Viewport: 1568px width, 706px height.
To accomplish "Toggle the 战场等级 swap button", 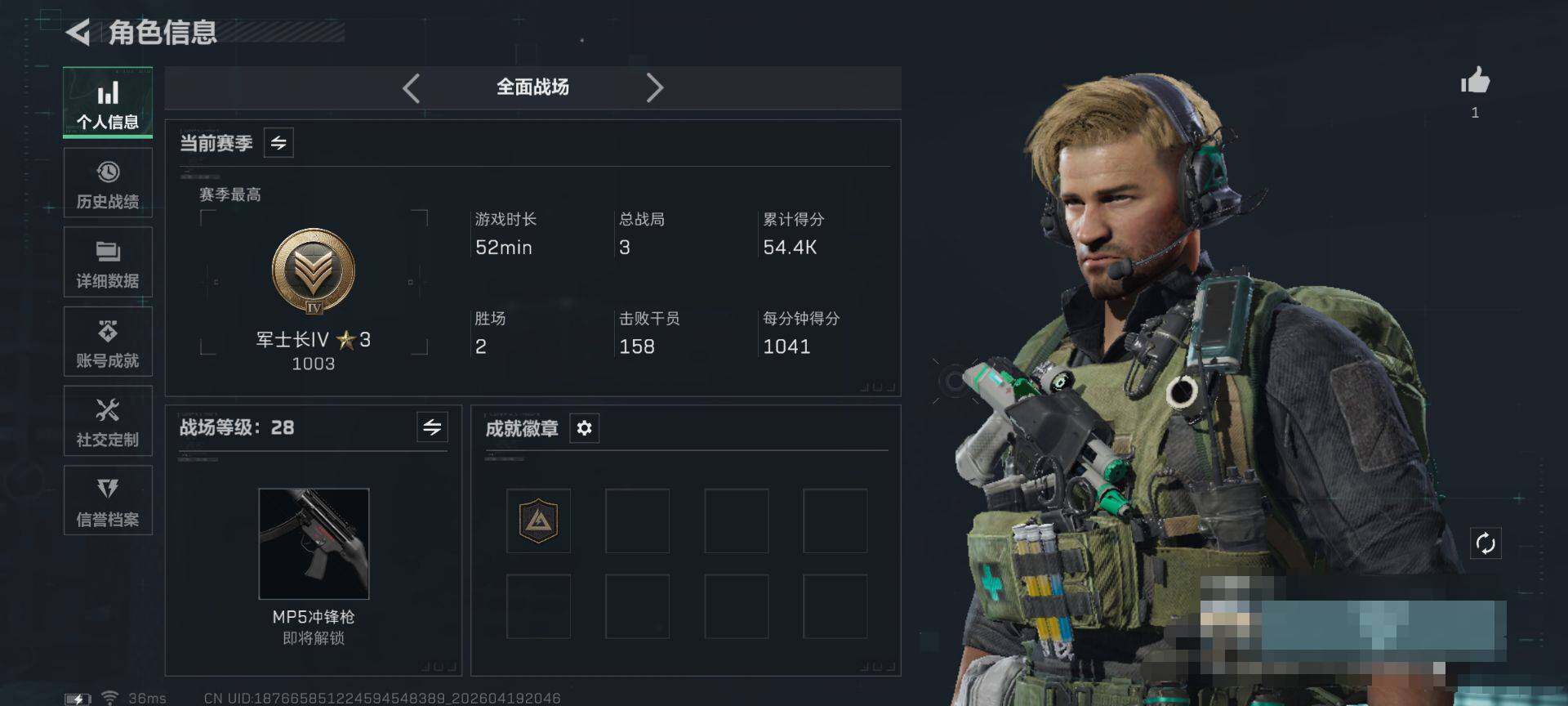I will 432,427.
